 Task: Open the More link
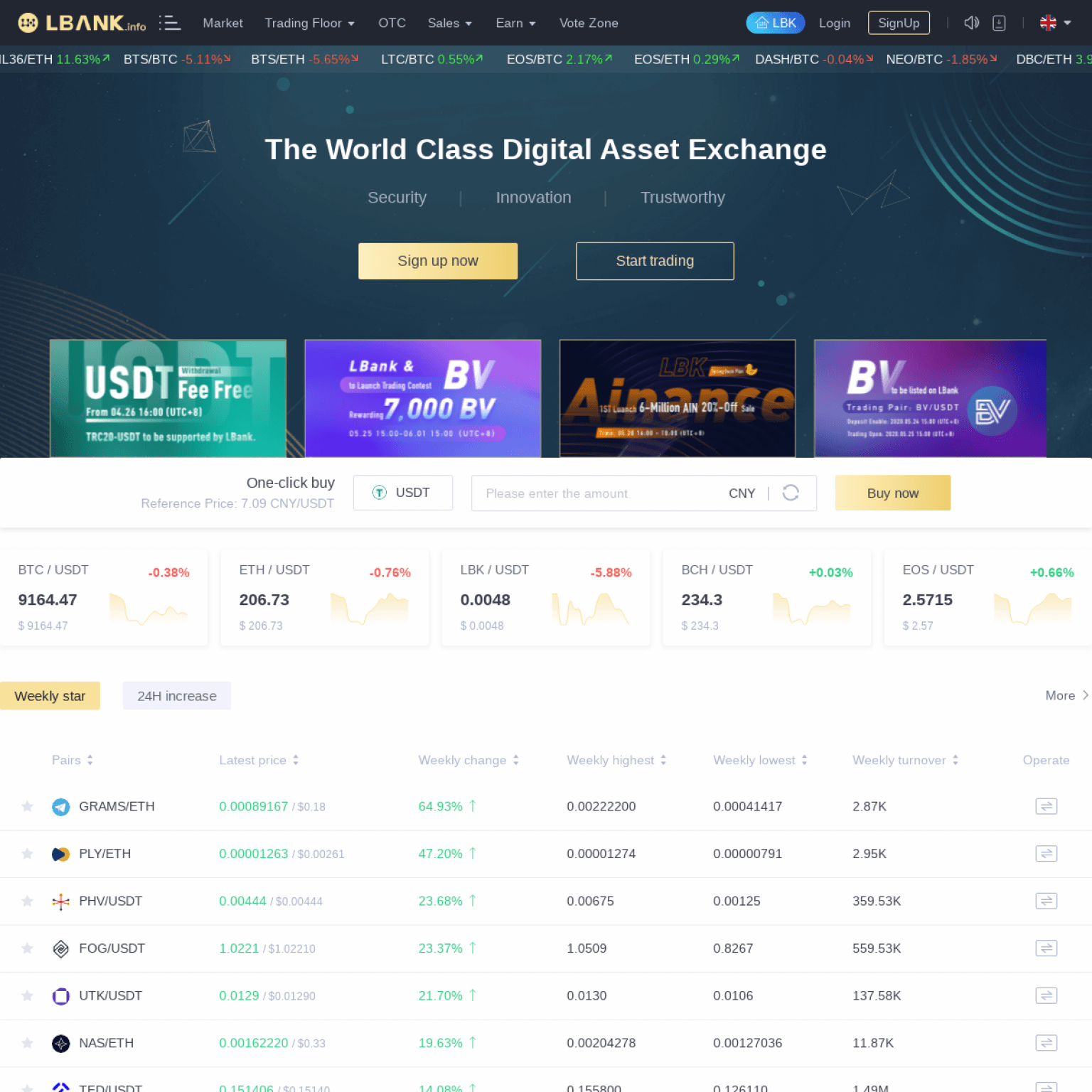[1066, 695]
